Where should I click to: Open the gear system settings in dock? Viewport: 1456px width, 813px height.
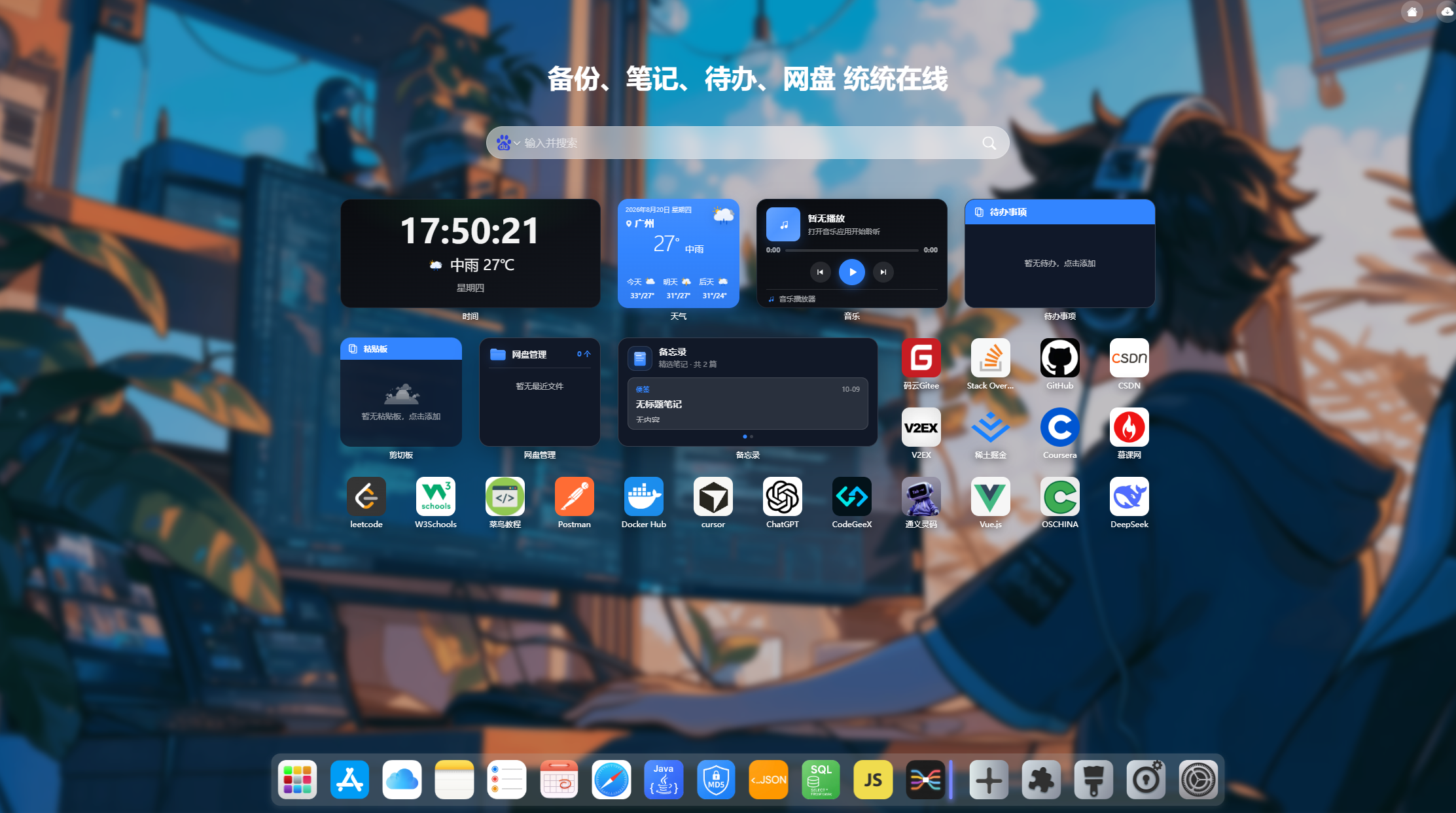click(x=1198, y=780)
